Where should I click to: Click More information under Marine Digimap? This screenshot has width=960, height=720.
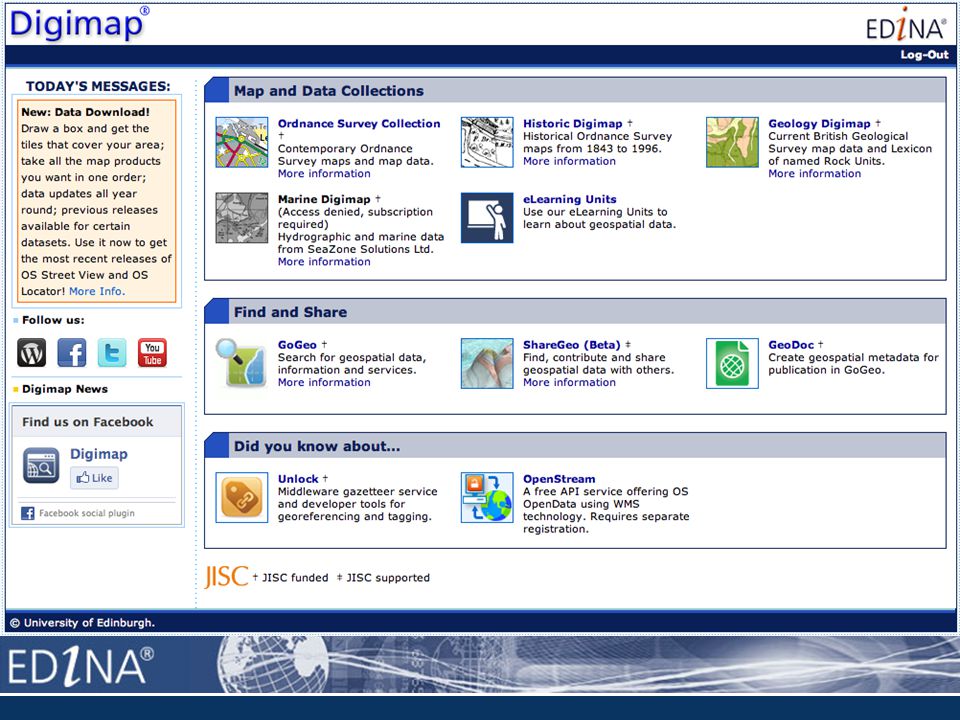coord(324,262)
